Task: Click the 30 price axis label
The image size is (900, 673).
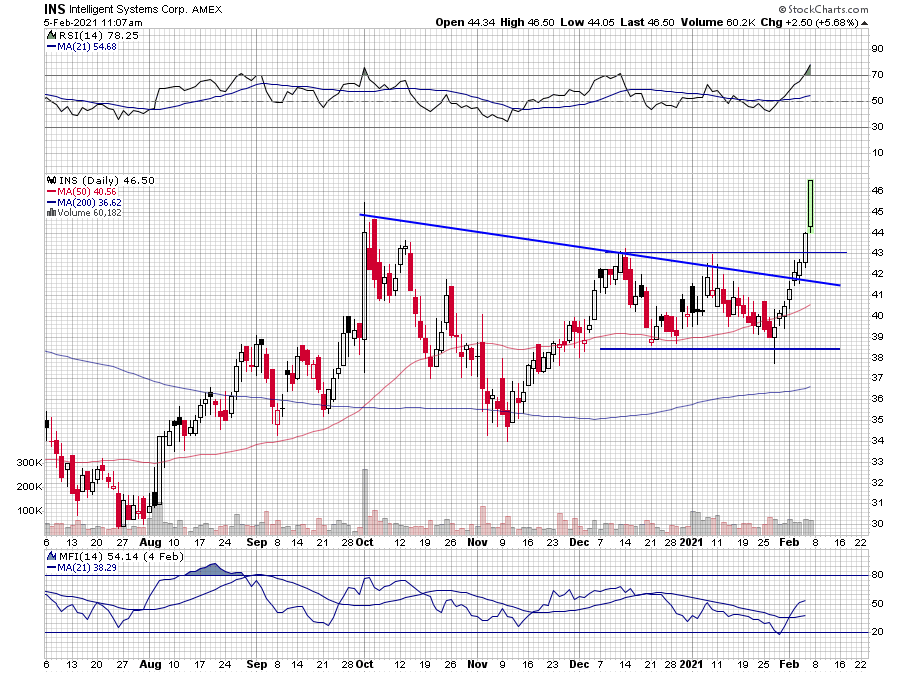Action: (878, 524)
